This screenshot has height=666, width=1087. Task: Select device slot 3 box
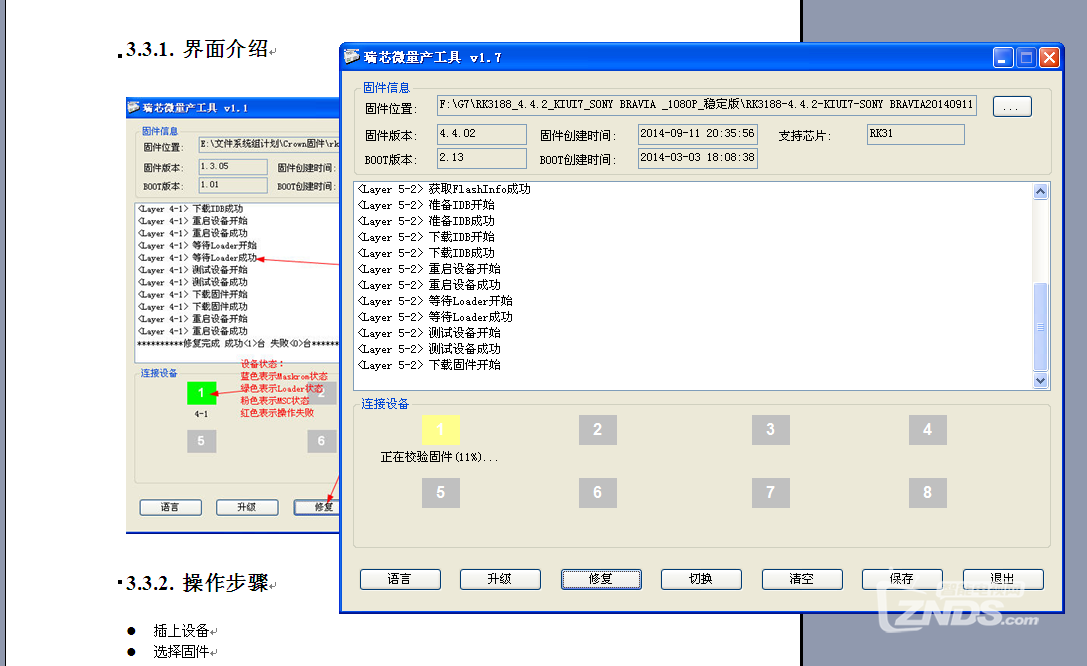pos(770,430)
